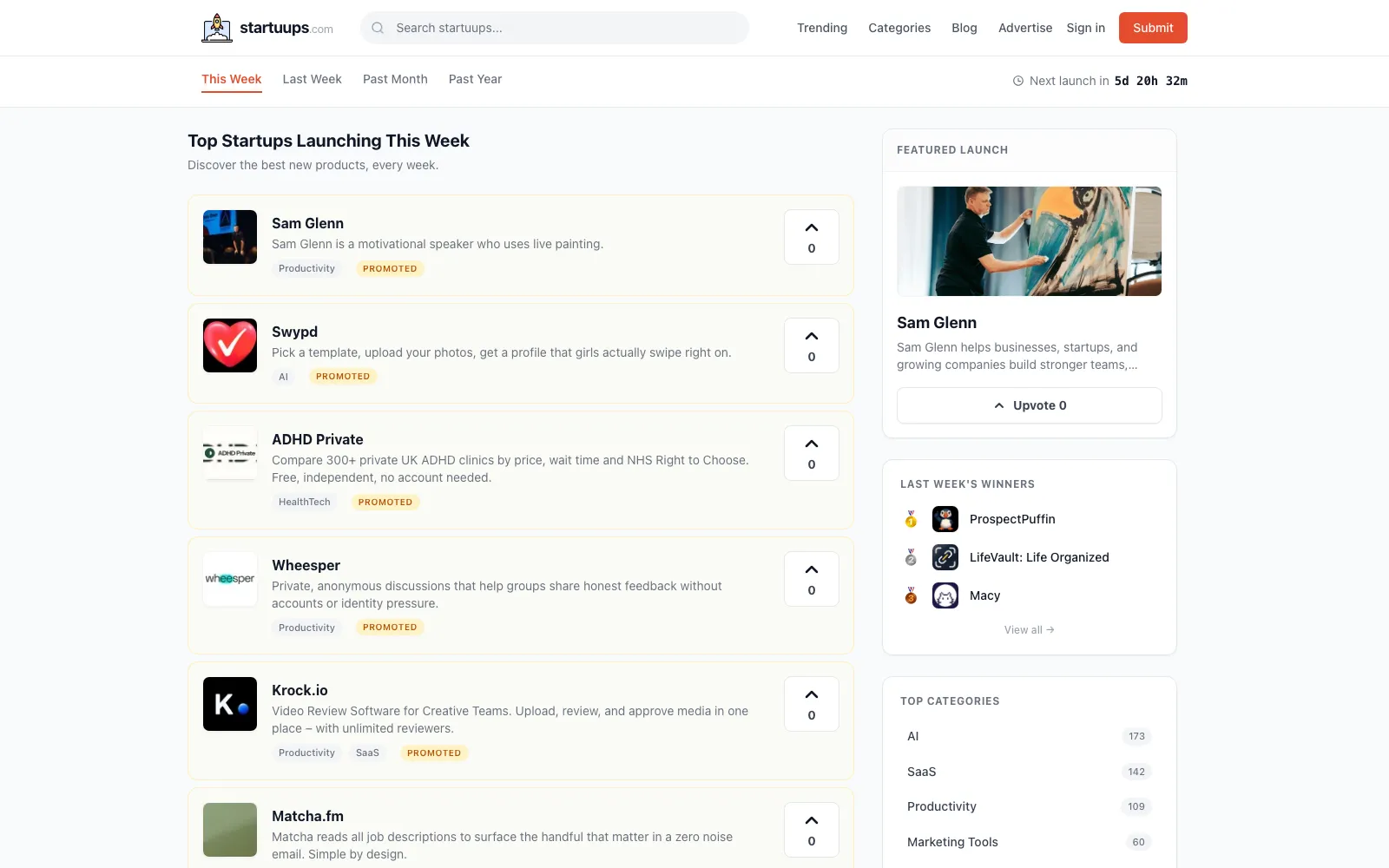
Task: Open the featured Sam Glenn title
Action: point(937,323)
